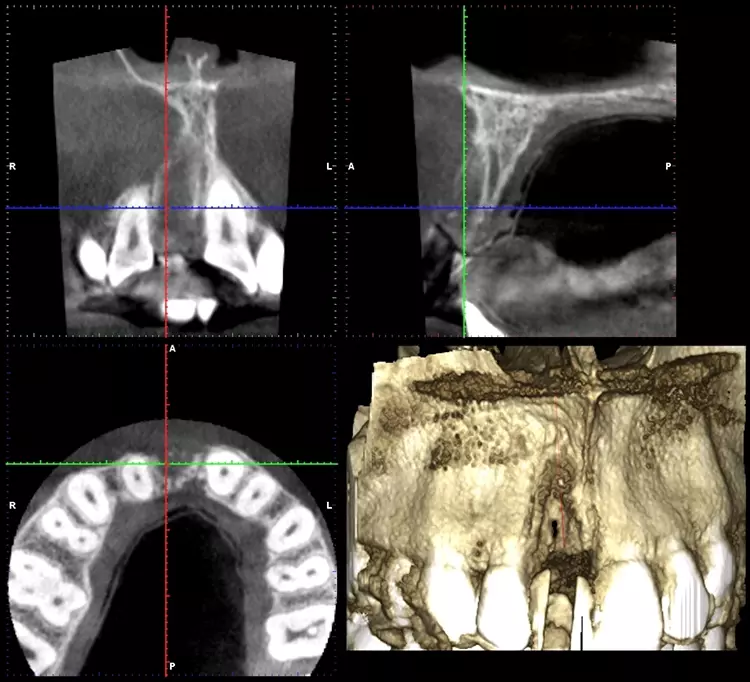Click the A orientation label in sagittal view
750x682 pixels.
[x=352, y=166]
